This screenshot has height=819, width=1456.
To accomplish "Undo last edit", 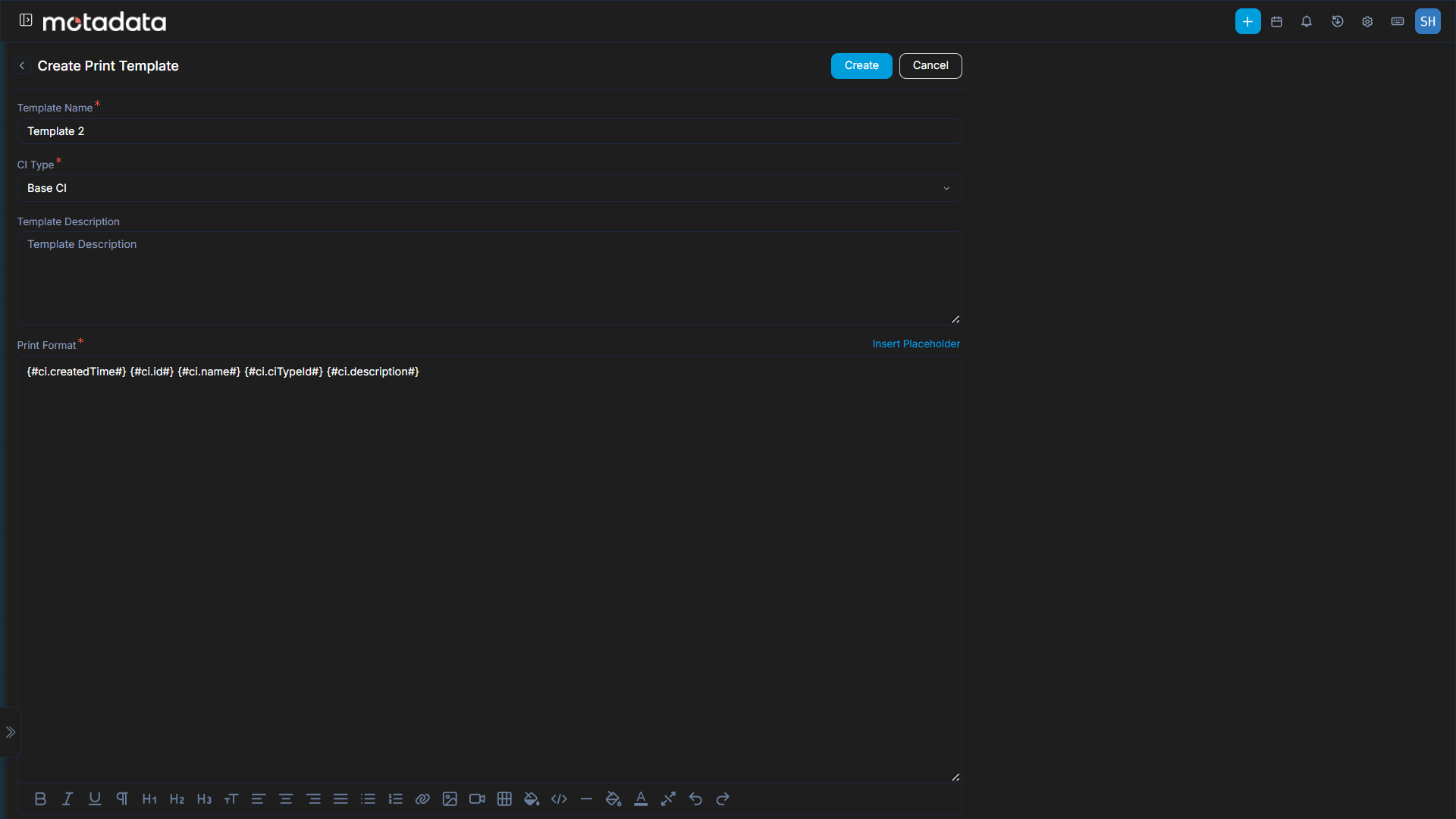I will pyautogui.click(x=695, y=799).
